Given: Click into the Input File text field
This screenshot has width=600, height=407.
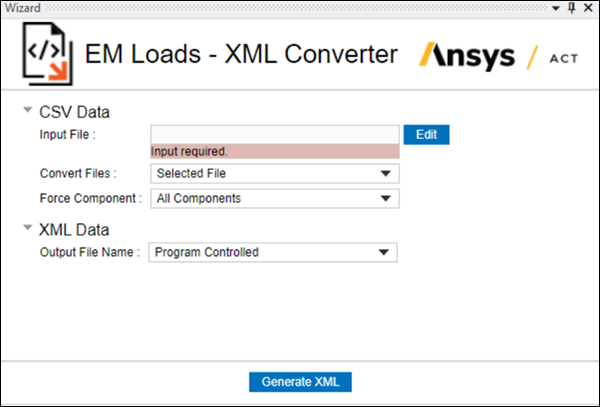Looking at the screenshot, I should pos(274,133).
